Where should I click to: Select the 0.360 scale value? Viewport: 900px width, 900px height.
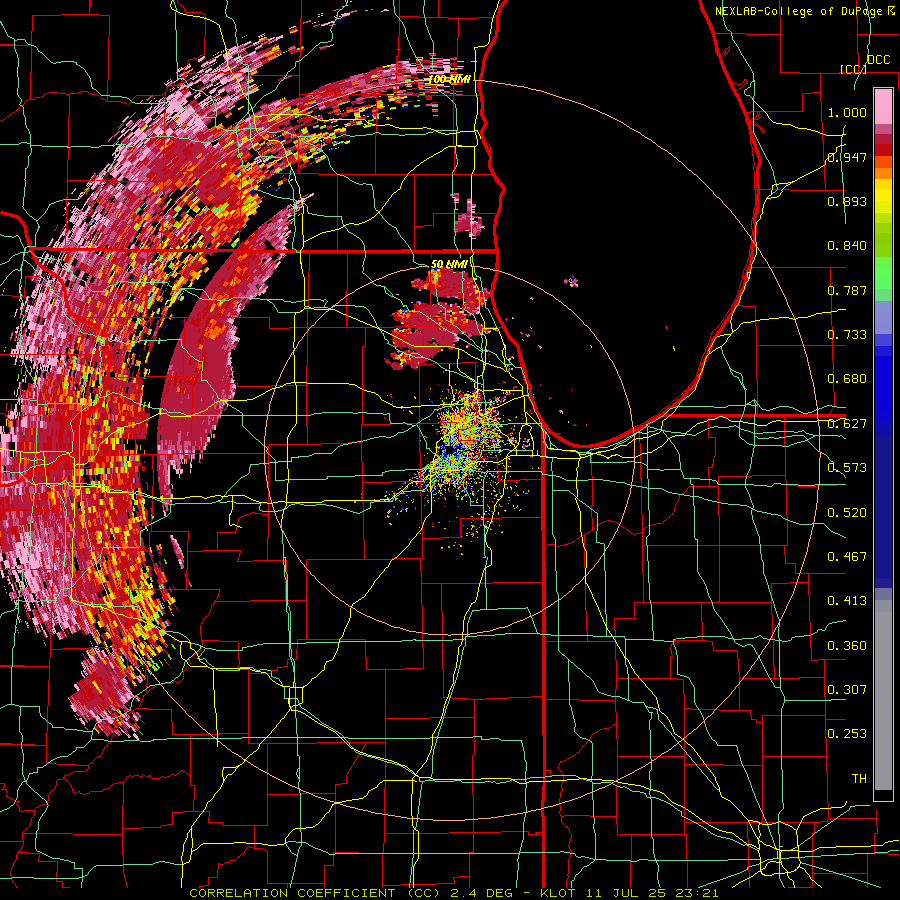(847, 646)
